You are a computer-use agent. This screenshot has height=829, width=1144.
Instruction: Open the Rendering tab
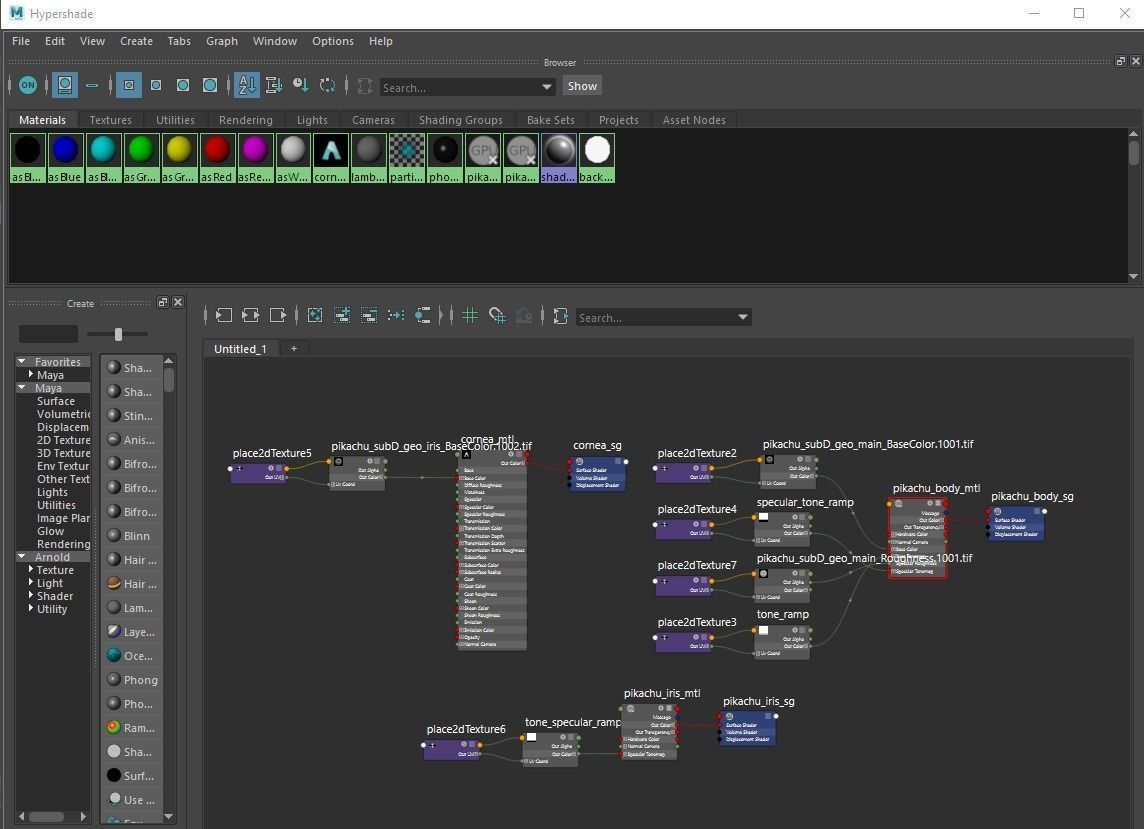(246, 120)
